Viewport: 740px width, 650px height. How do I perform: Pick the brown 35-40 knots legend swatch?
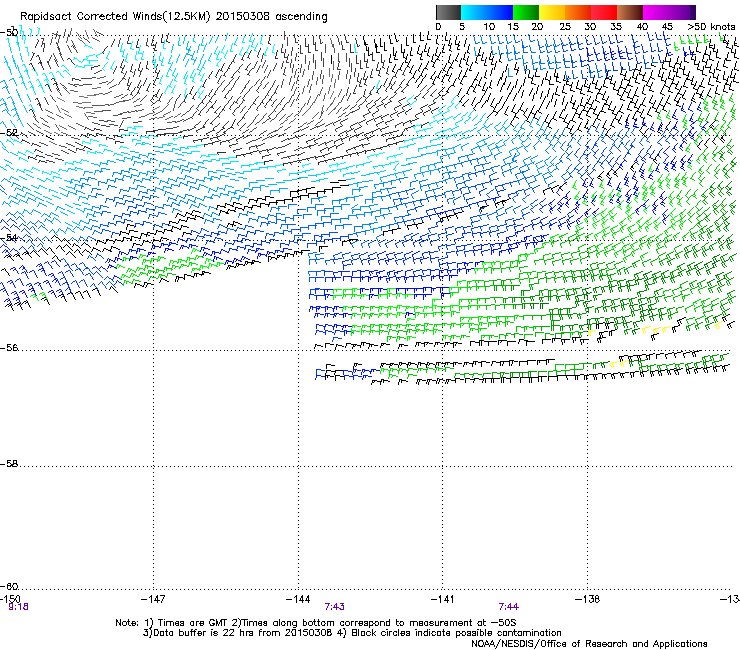[630, 12]
